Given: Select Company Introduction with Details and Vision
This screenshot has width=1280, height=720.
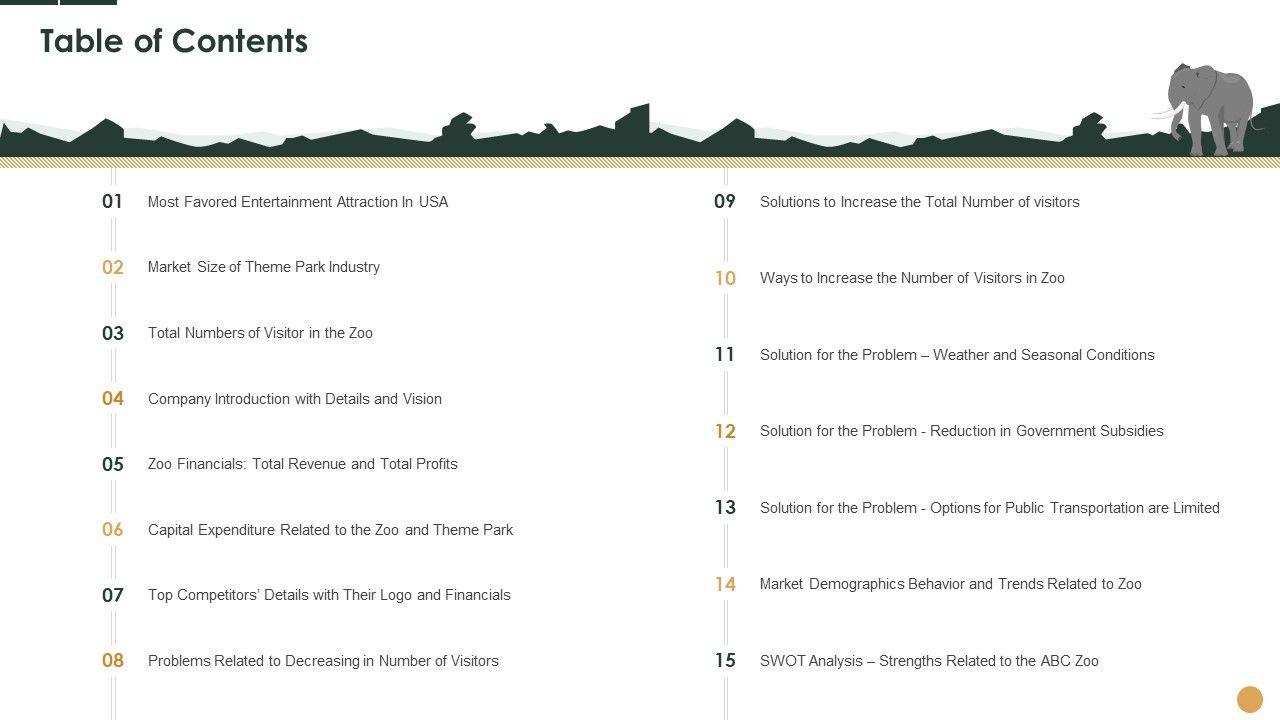Looking at the screenshot, I should pos(294,399).
